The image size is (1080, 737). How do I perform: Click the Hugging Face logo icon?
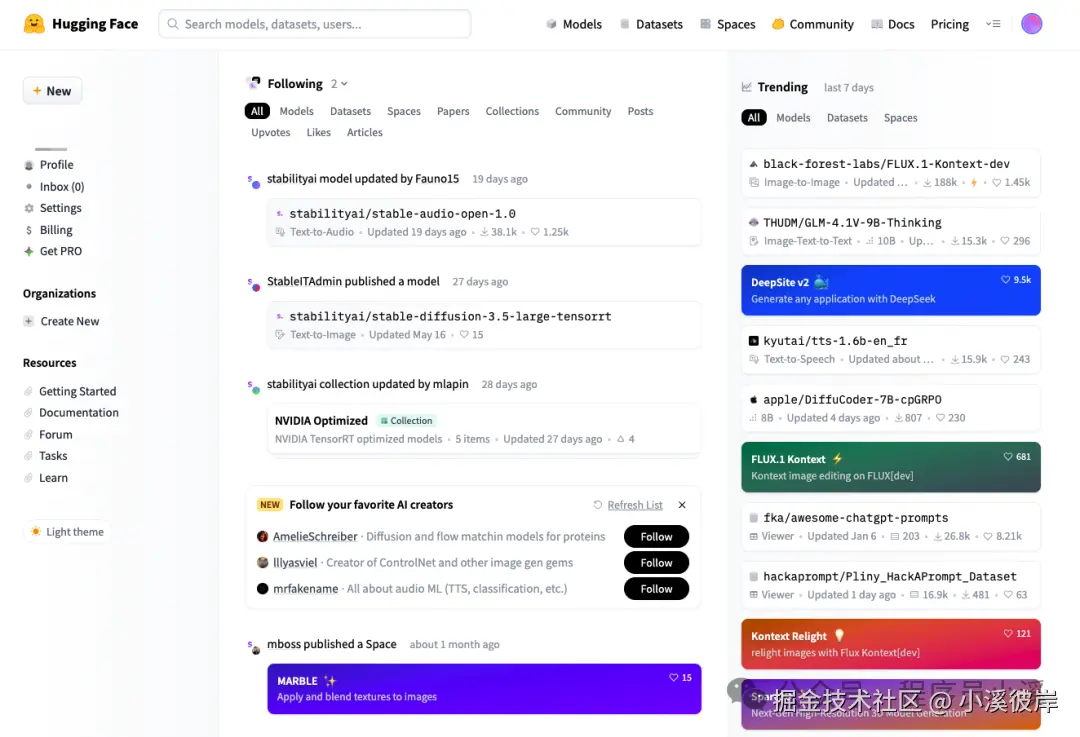[34, 24]
